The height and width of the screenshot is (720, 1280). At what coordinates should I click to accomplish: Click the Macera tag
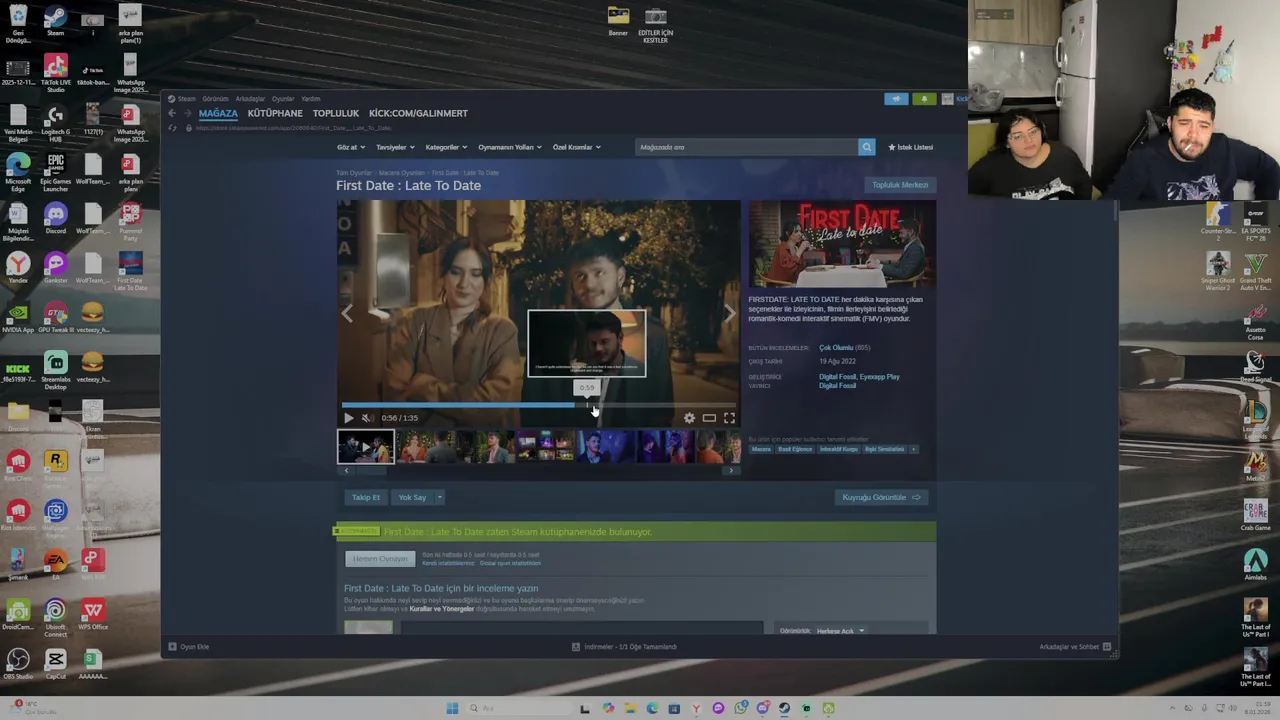click(x=761, y=449)
